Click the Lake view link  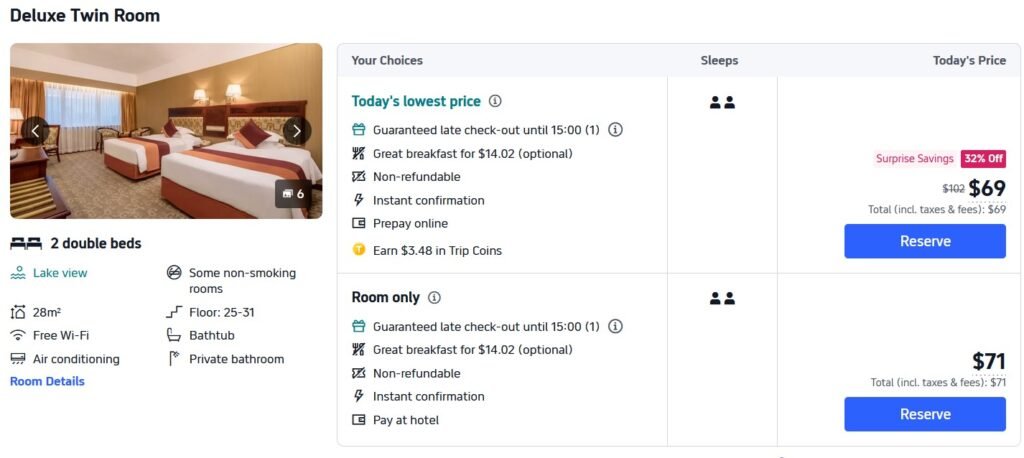[x=60, y=273]
